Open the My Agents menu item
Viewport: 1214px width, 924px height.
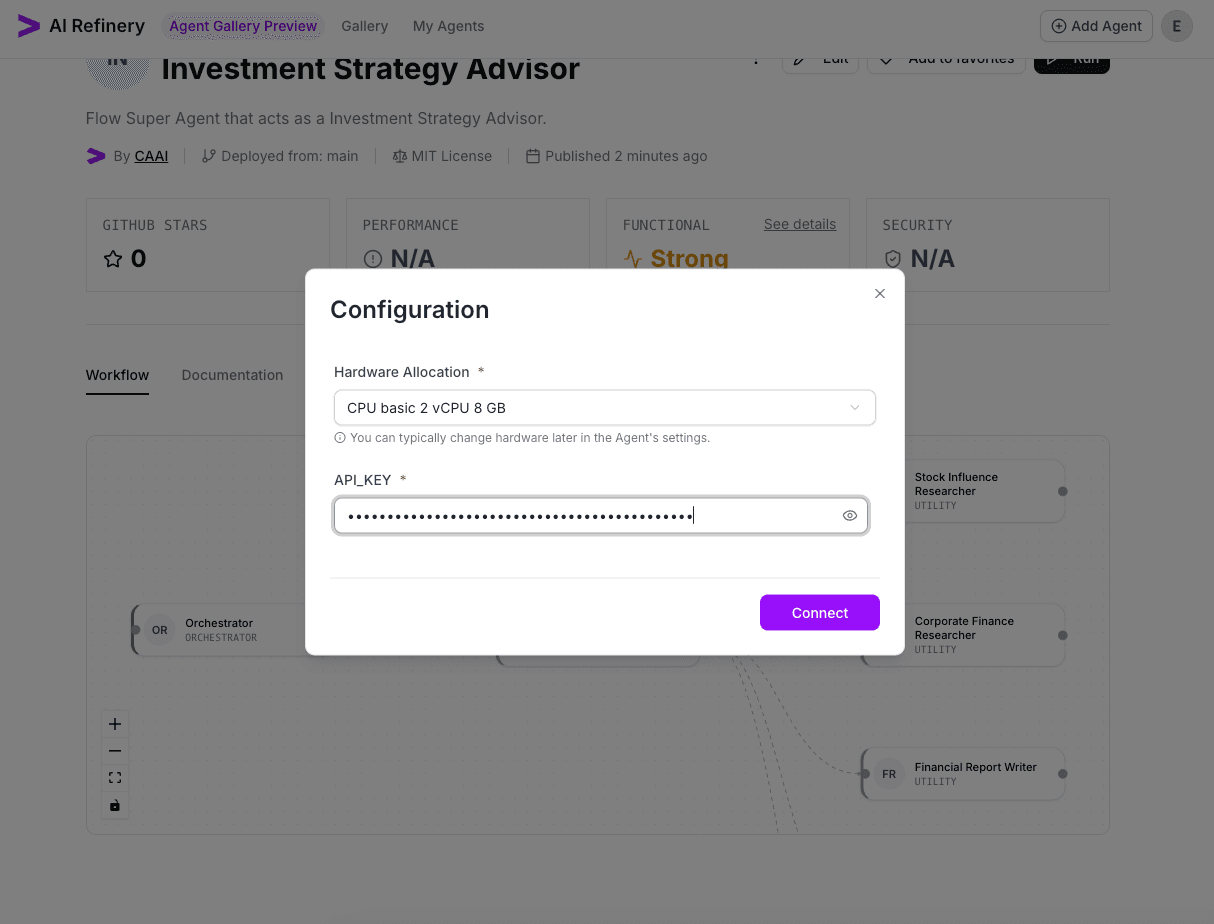pyautogui.click(x=448, y=26)
